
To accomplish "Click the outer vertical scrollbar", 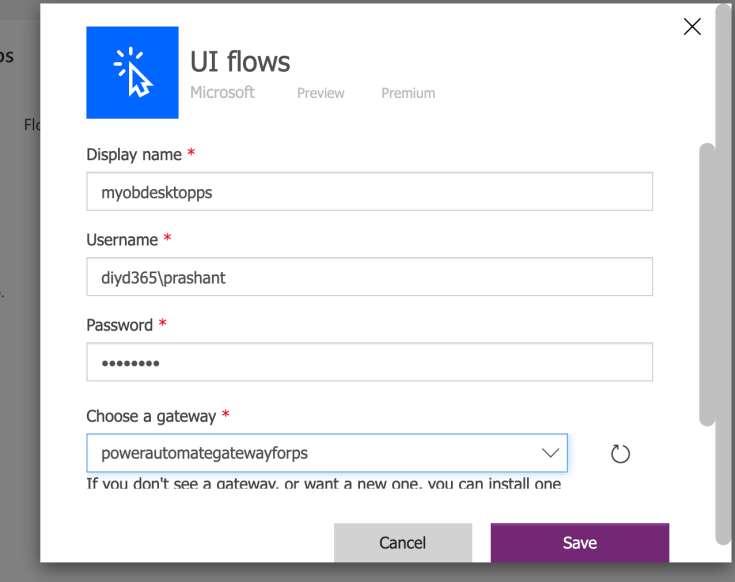I will point(723,274).
